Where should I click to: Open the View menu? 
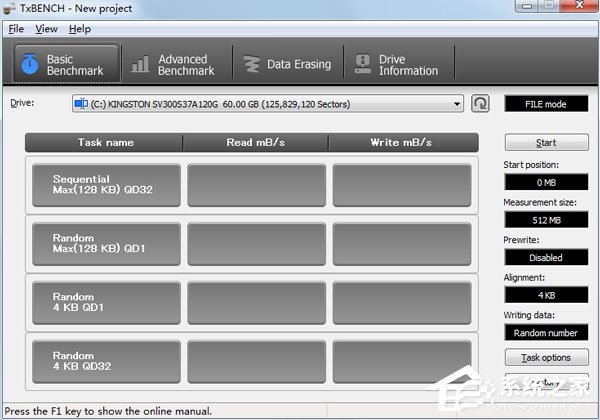(46, 29)
